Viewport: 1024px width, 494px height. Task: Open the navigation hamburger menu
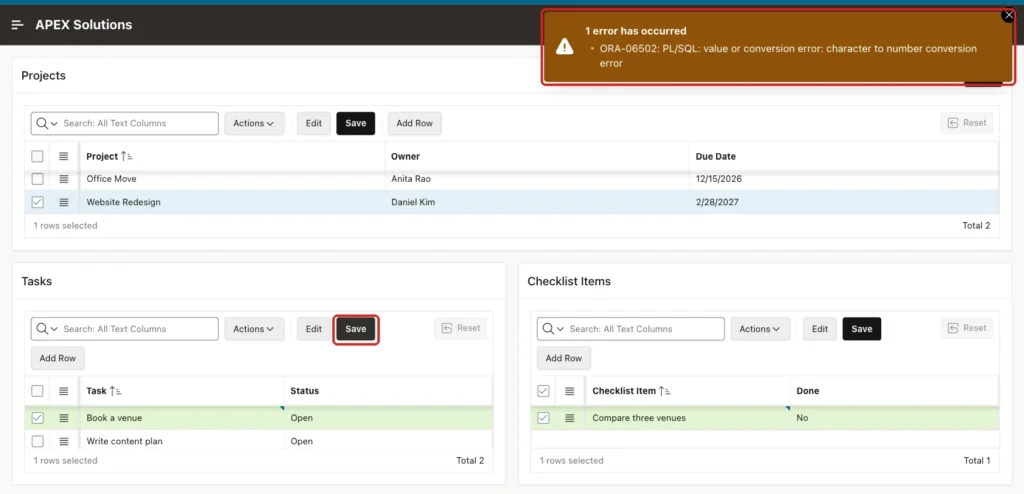[x=18, y=25]
